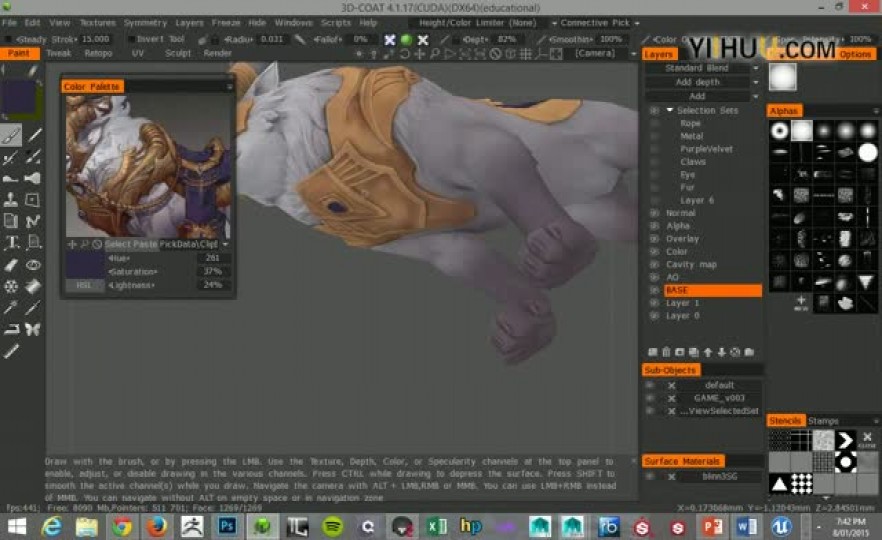Click the move layer down arrow icon

[x=721, y=352]
